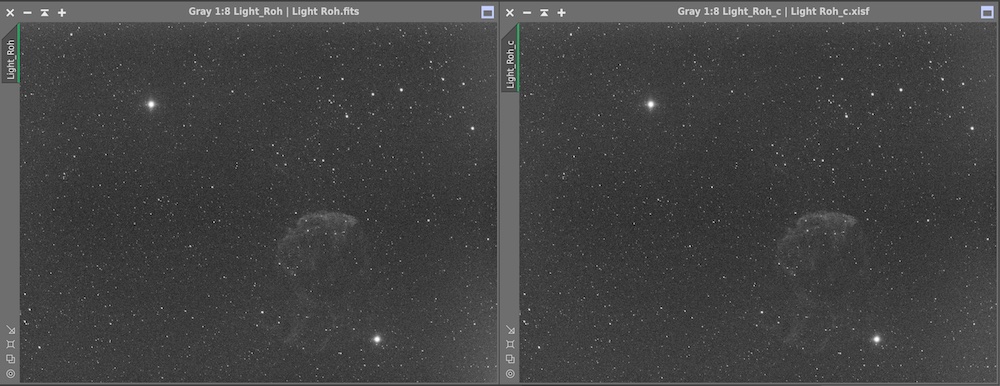Click the overlapping squares icon in Light_Roh_c window
Image resolution: width=1000 pixels, height=386 pixels.
pos(510,359)
